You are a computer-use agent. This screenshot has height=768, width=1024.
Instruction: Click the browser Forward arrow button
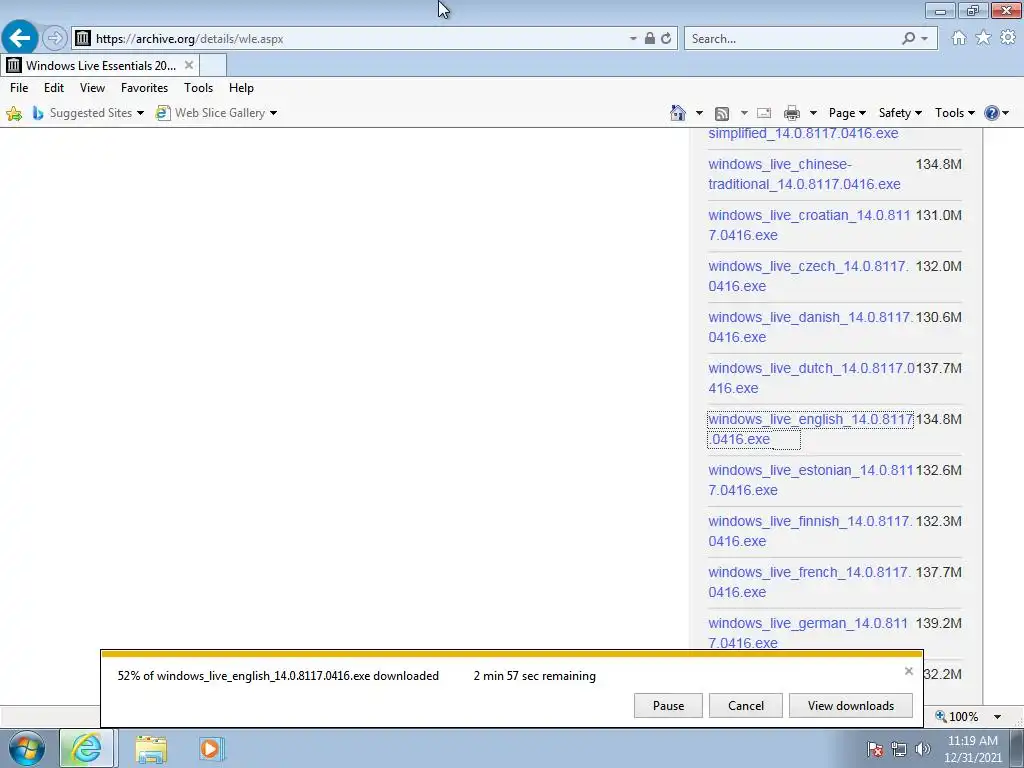click(55, 38)
